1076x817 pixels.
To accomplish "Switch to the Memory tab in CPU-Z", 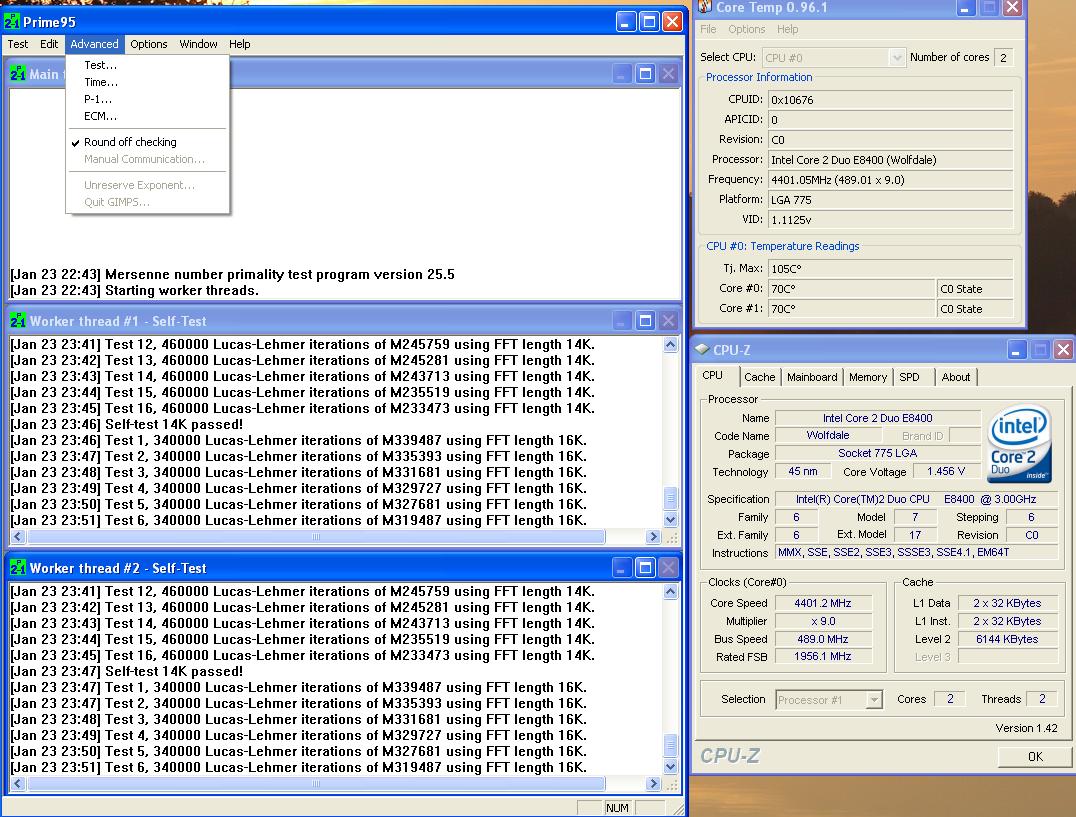I will click(x=868, y=377).
